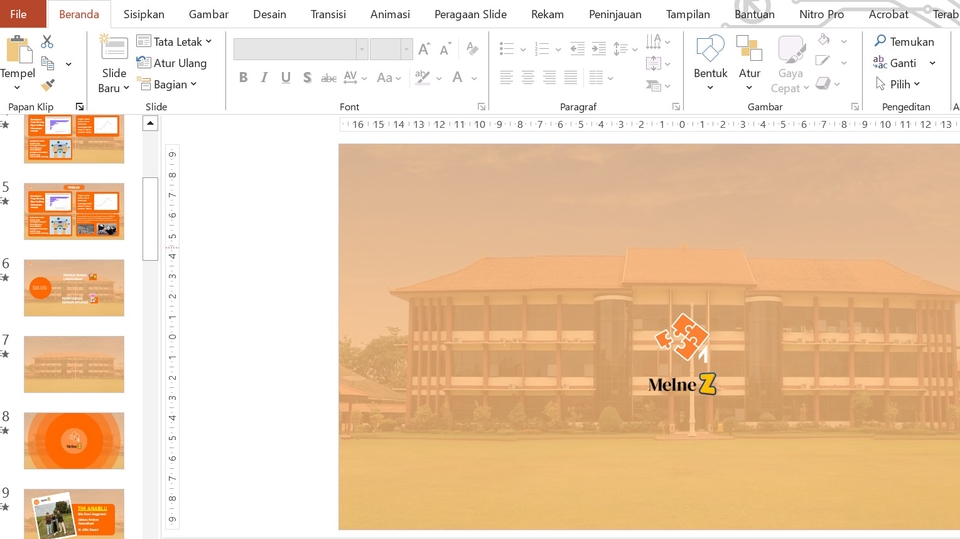The image size is (960, 539).
Task: Open the Font dialog launcher
Action: pos(481,107)
